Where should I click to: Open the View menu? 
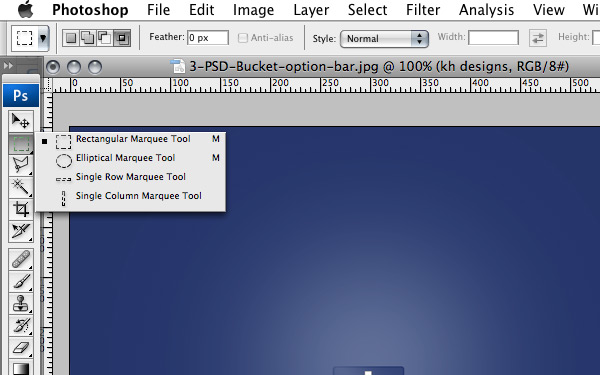pos(549,10)
